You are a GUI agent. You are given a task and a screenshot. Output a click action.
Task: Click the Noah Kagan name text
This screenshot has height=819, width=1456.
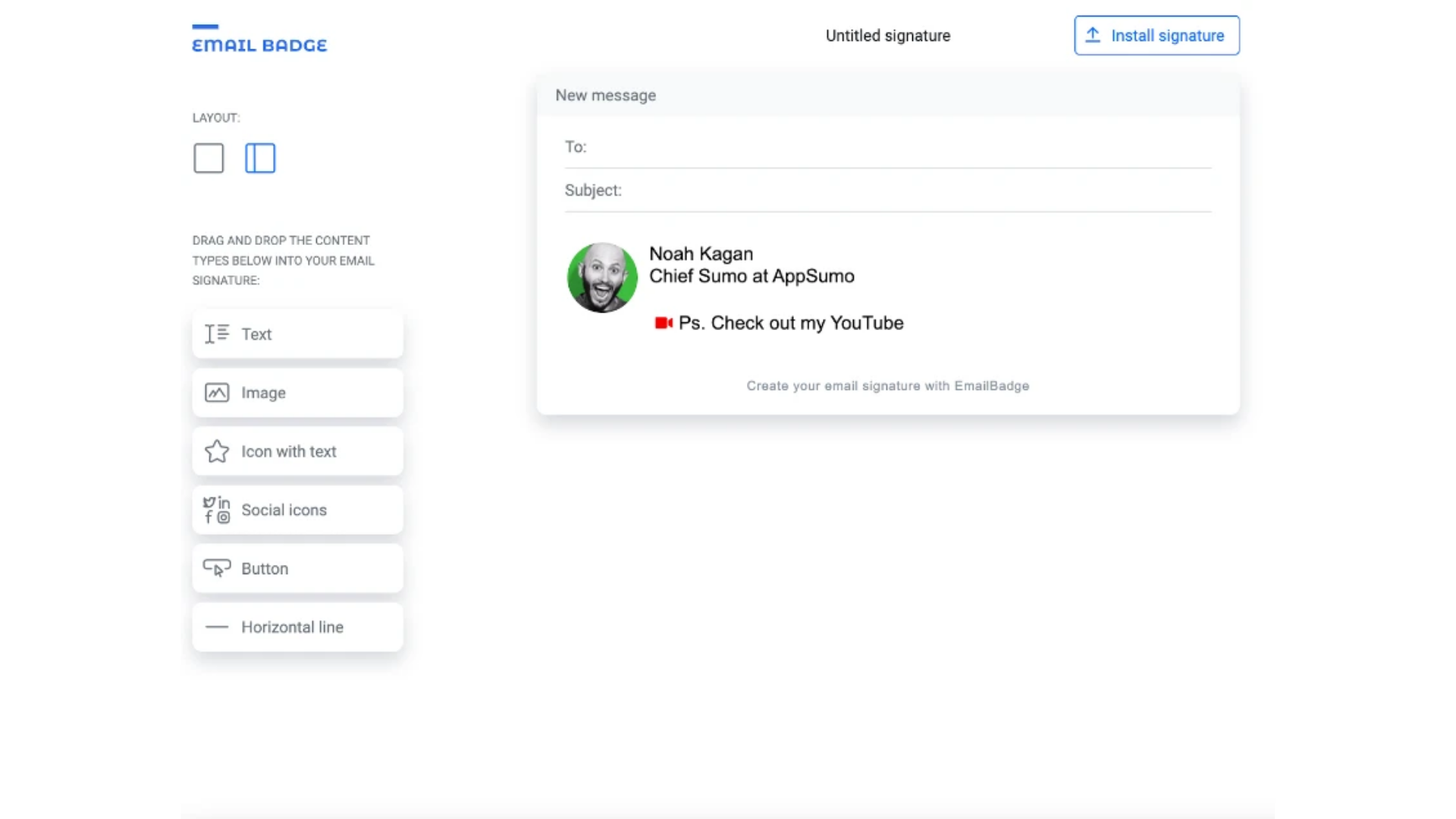click(x=701, y=254)
